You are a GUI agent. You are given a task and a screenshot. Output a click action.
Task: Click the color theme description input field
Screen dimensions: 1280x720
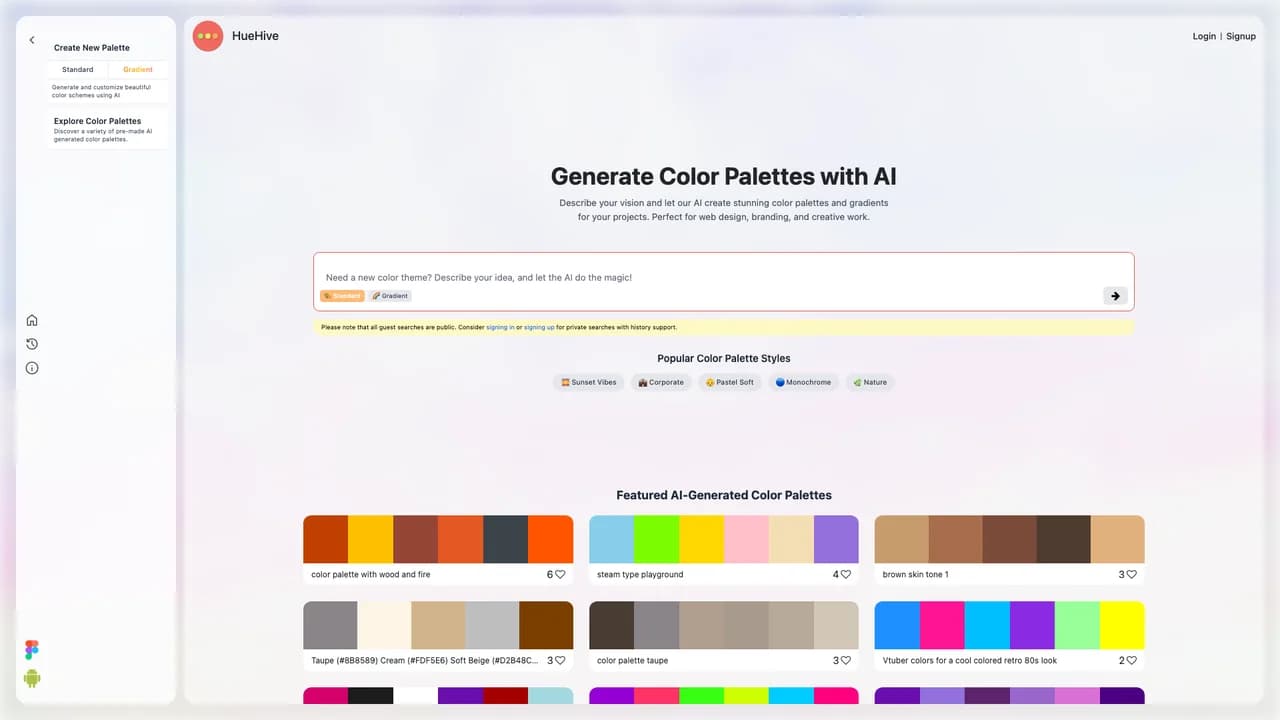[724, 277]
